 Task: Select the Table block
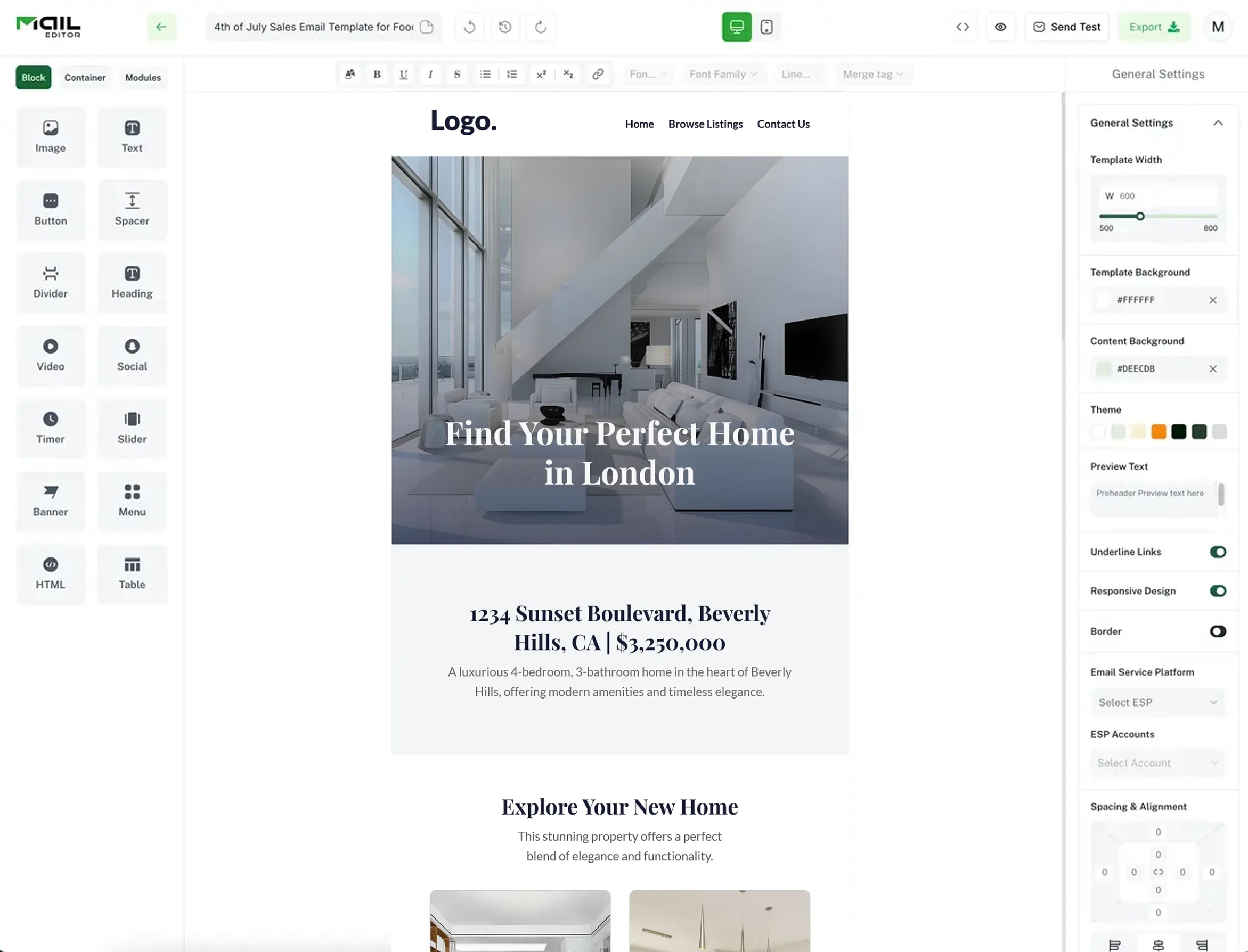tap(132, 573)
